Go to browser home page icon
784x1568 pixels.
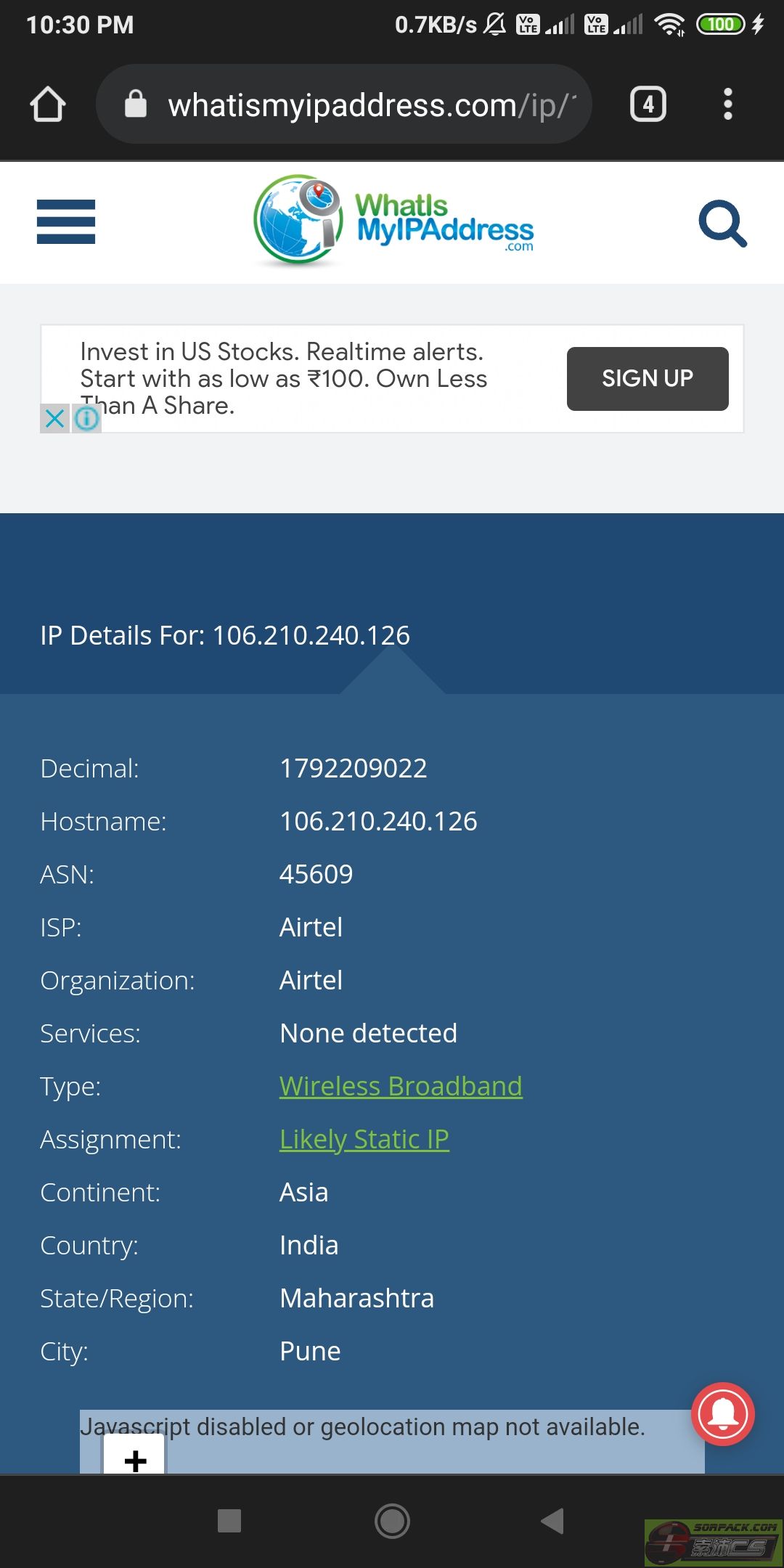(48, 104)
